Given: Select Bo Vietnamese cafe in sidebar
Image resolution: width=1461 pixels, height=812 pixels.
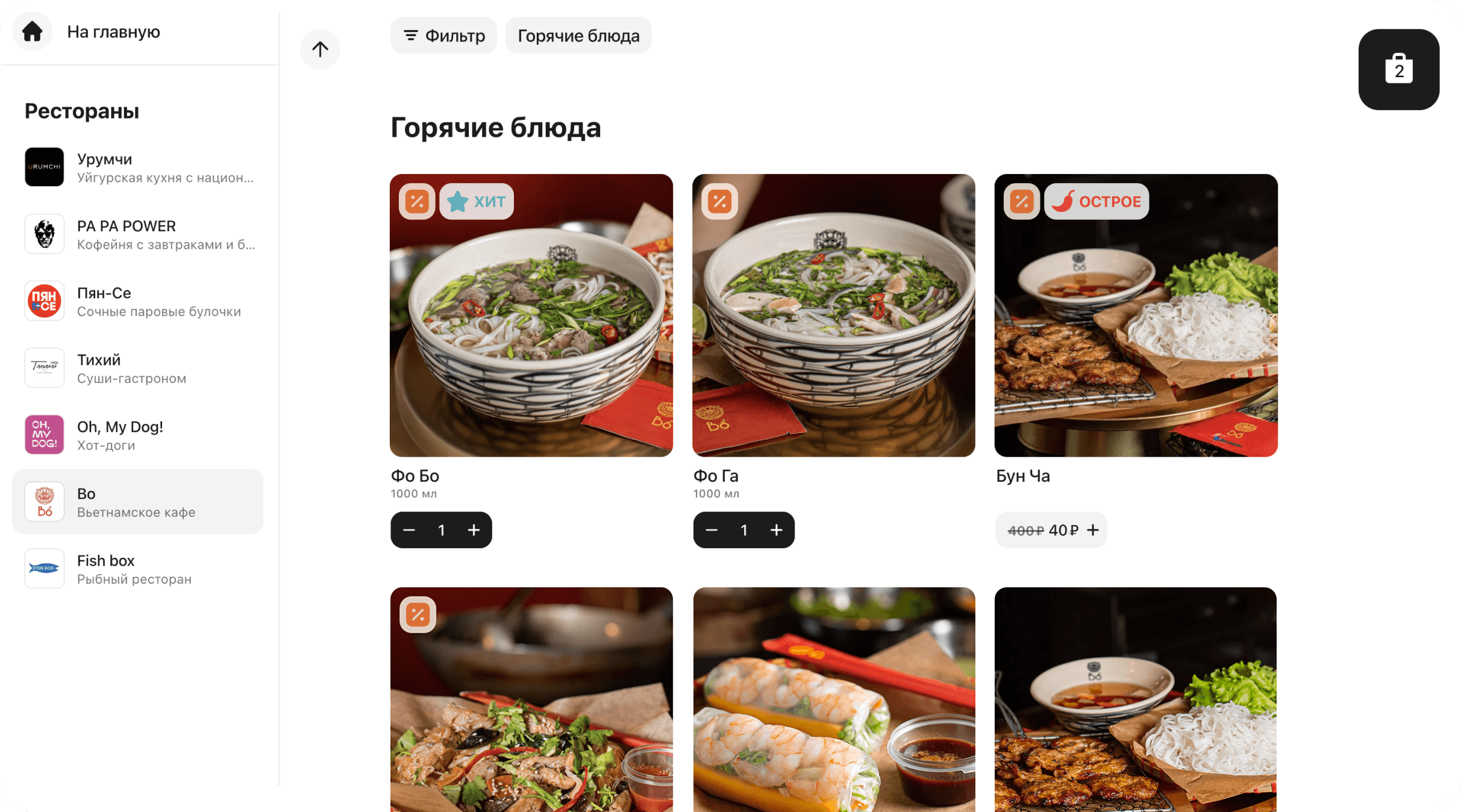Looking at the screenshot, I should 138,502.
